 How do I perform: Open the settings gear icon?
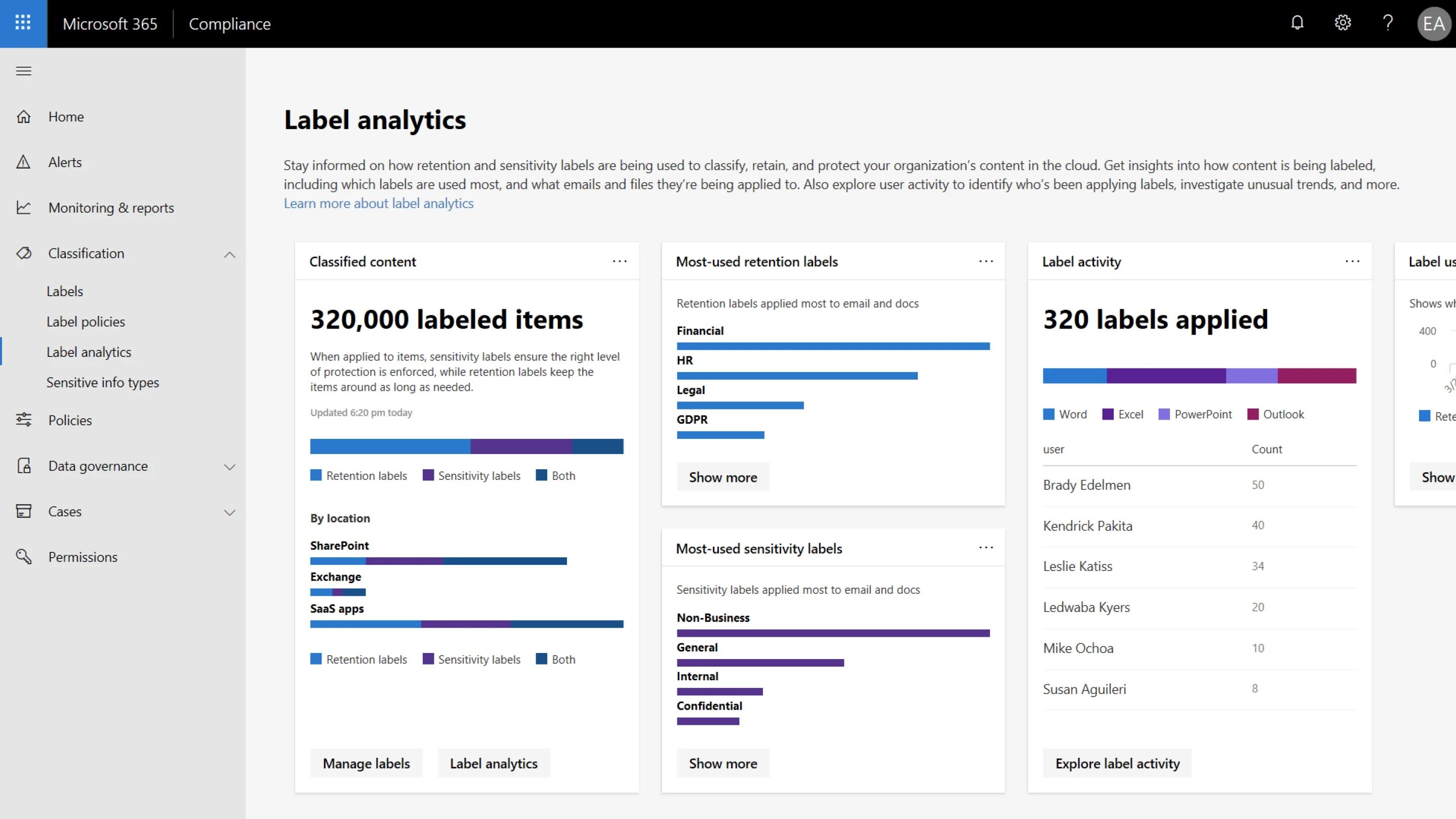click(x=1343, y=23)
